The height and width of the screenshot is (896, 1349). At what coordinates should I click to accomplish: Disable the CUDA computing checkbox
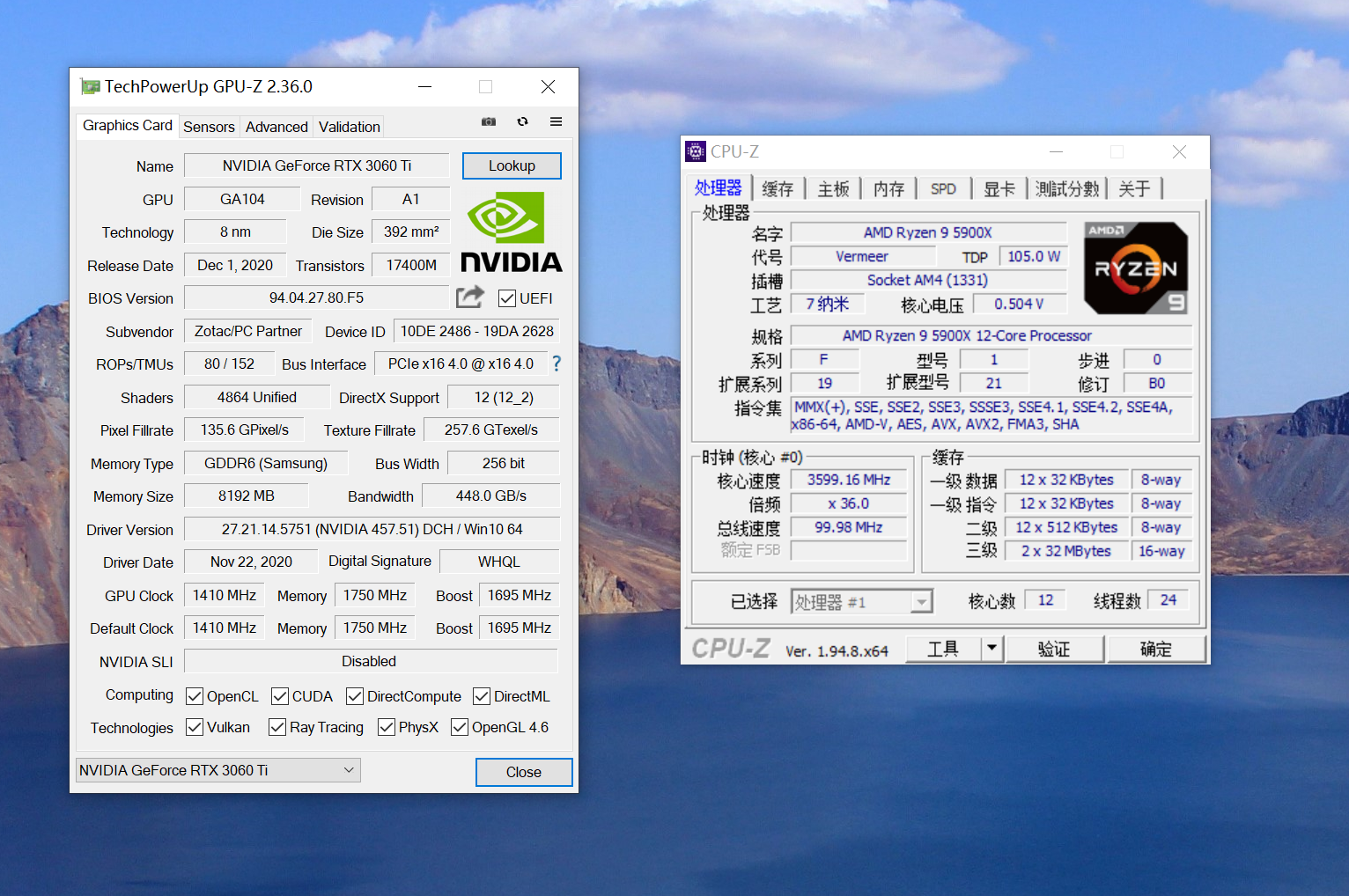(279, 696)
